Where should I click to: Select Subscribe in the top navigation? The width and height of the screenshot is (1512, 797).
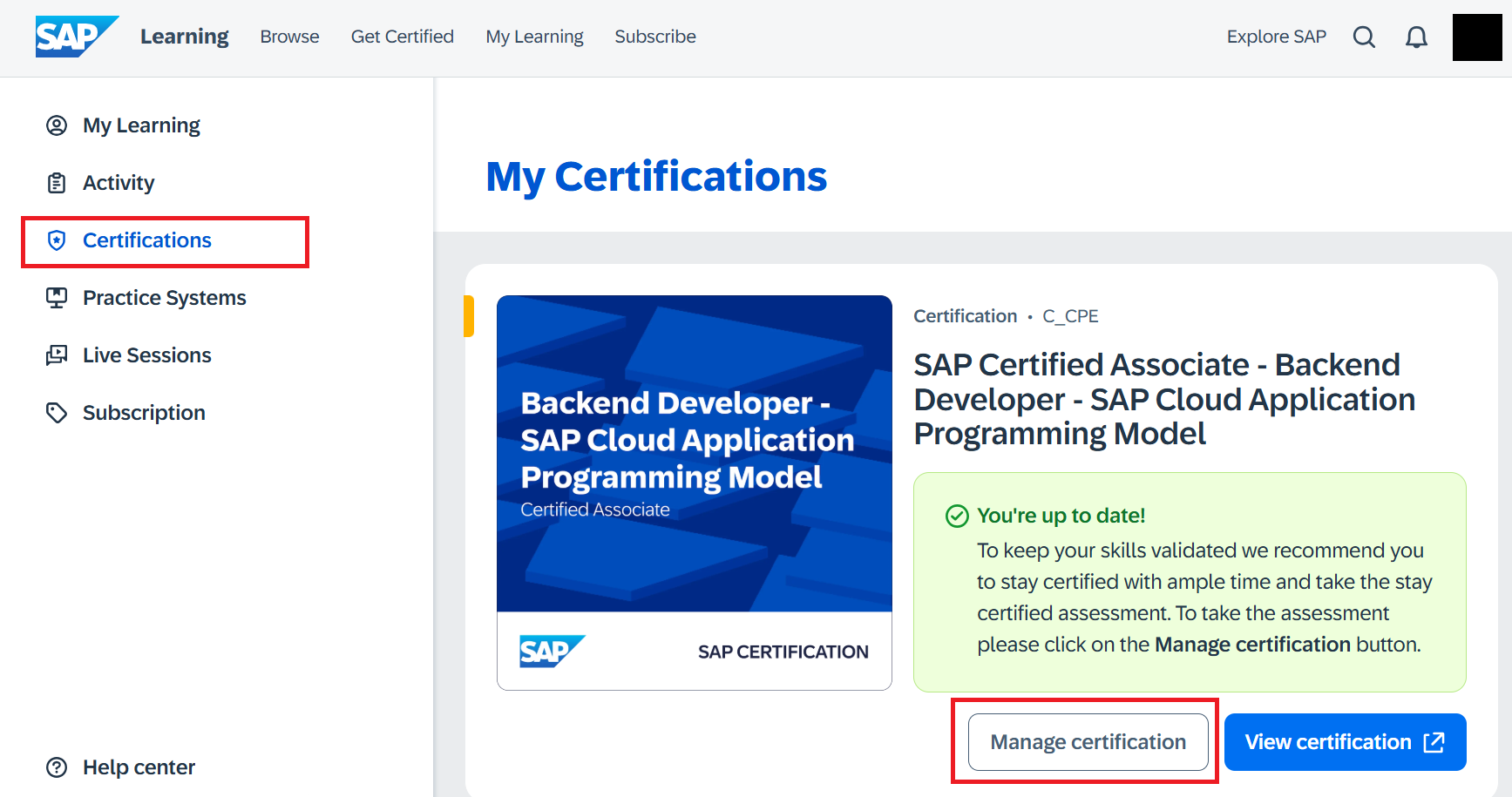point(654,37)
